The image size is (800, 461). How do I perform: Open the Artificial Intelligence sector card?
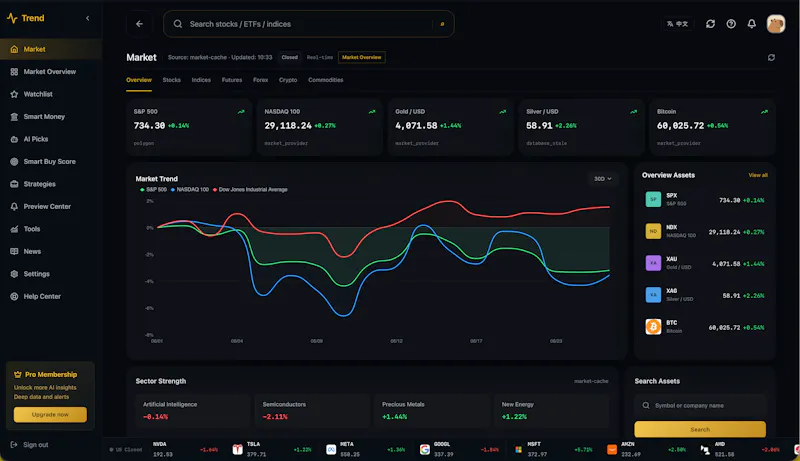coord(193,411)
